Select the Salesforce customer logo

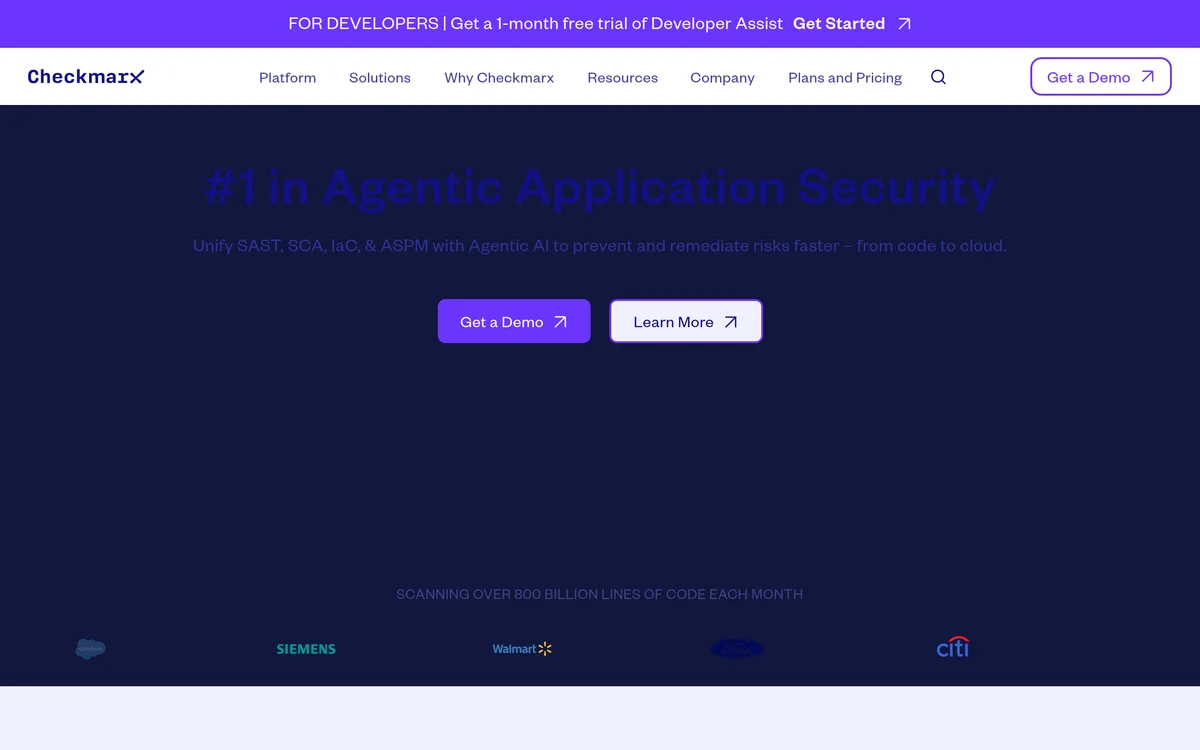click(x=90, y=649)
